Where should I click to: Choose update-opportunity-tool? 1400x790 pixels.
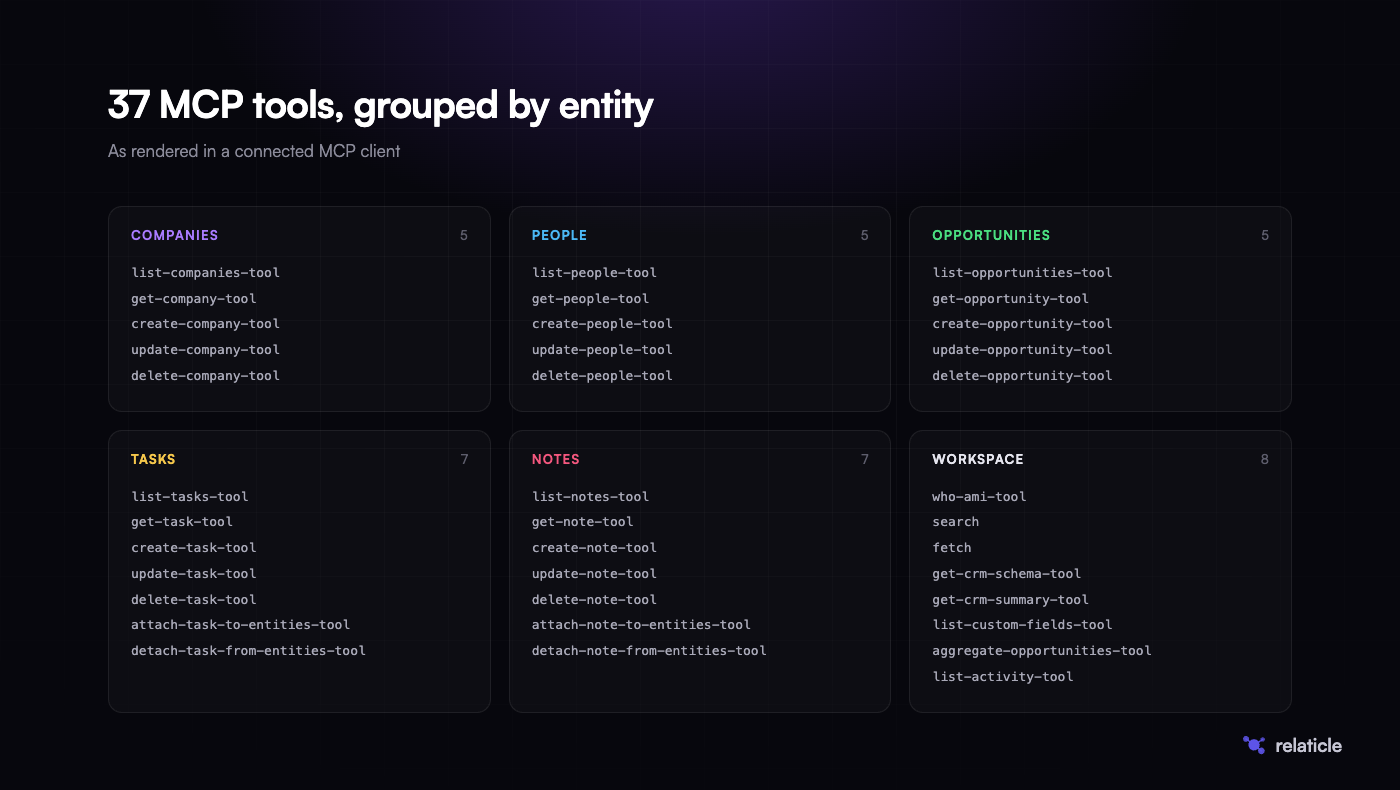[x=1022, y=350]
